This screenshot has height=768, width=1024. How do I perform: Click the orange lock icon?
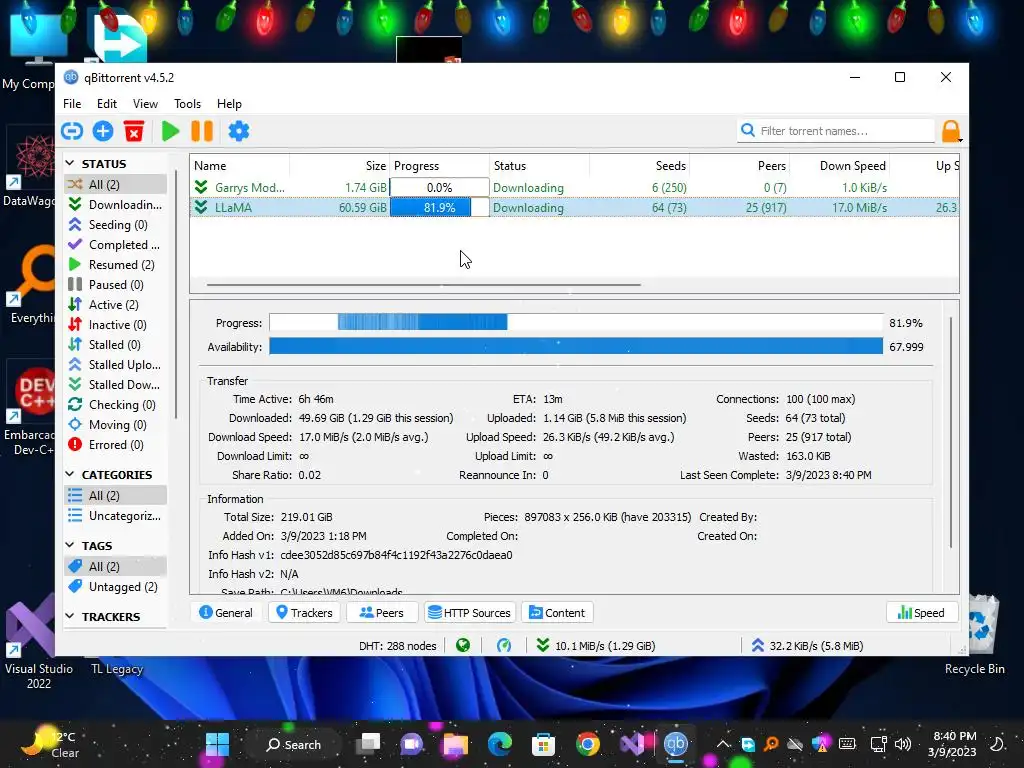click(951, 131)
